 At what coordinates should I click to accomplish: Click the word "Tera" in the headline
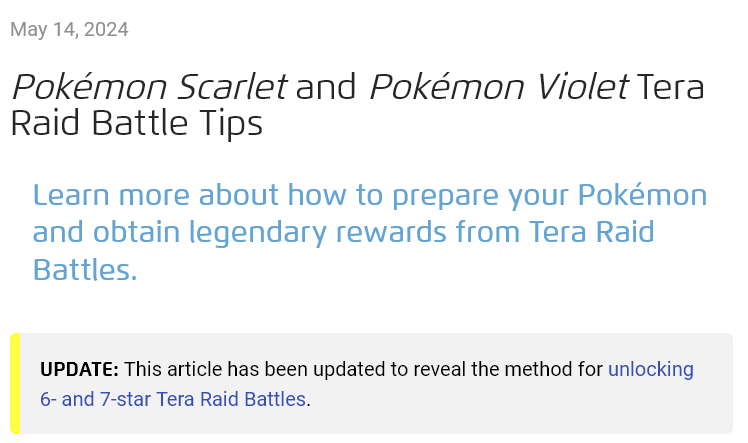coord(670,87)
